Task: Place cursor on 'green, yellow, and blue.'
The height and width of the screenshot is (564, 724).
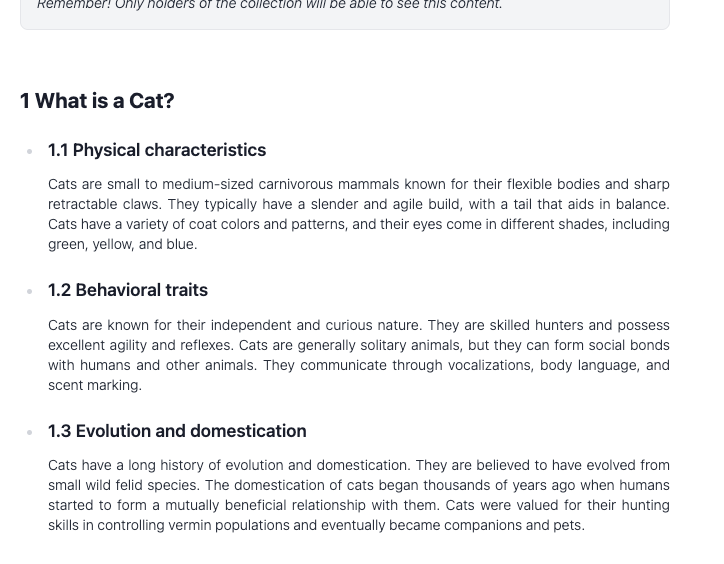Action: [x=122, y=244]
